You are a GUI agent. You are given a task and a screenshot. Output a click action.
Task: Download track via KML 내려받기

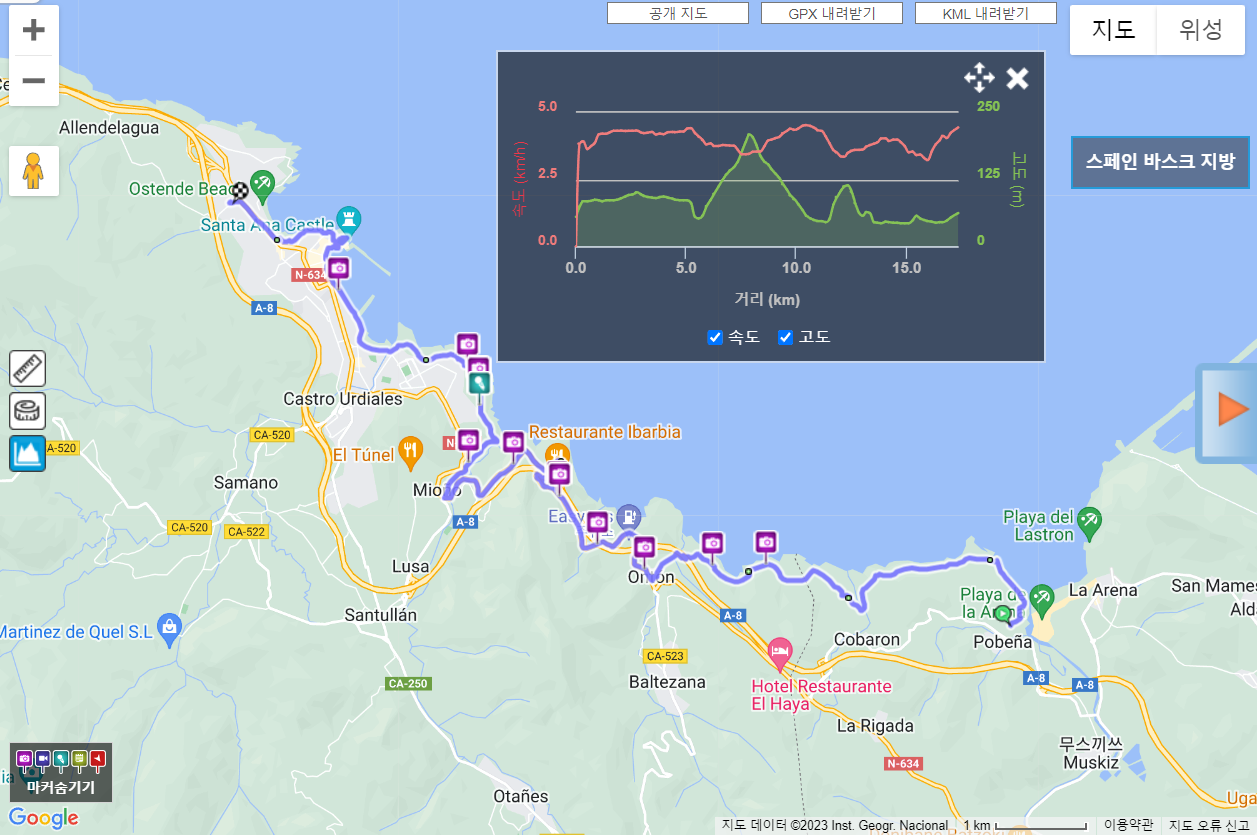pos(986,13)
